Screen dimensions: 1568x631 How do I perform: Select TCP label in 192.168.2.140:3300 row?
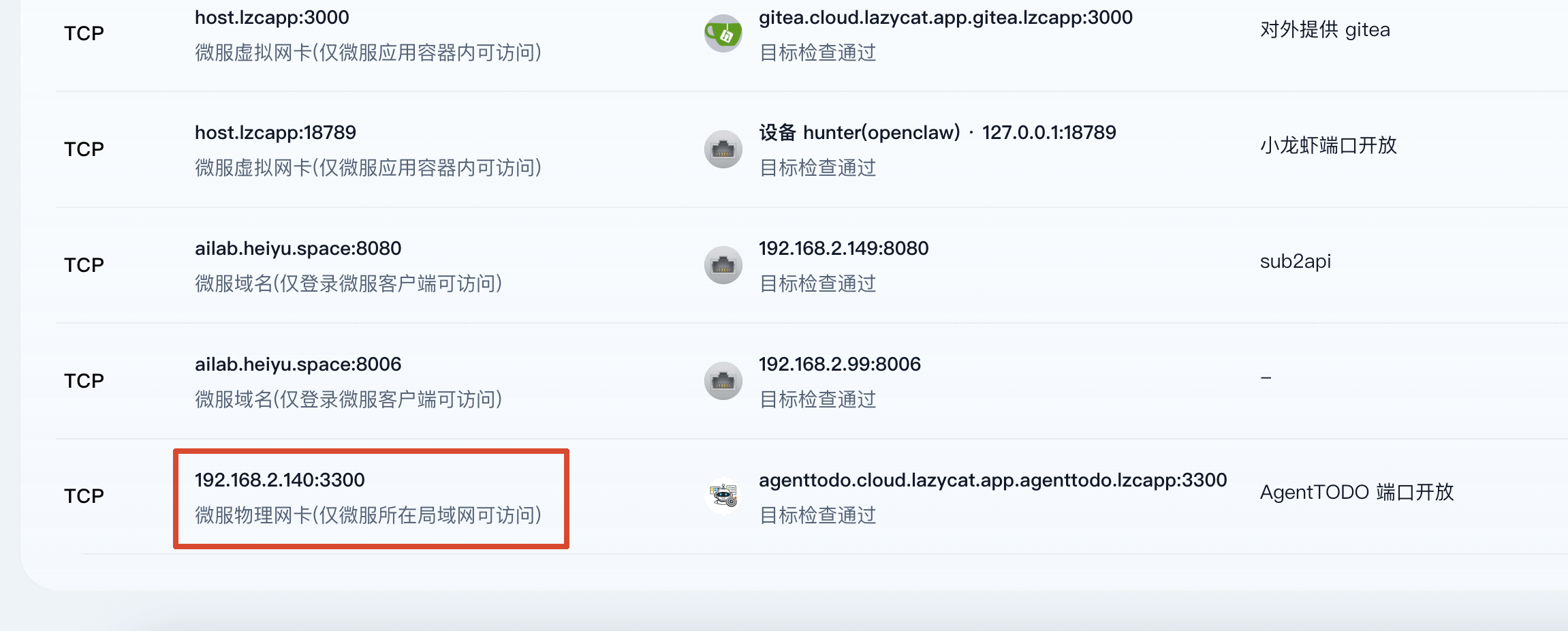click(x=84, y=496)
